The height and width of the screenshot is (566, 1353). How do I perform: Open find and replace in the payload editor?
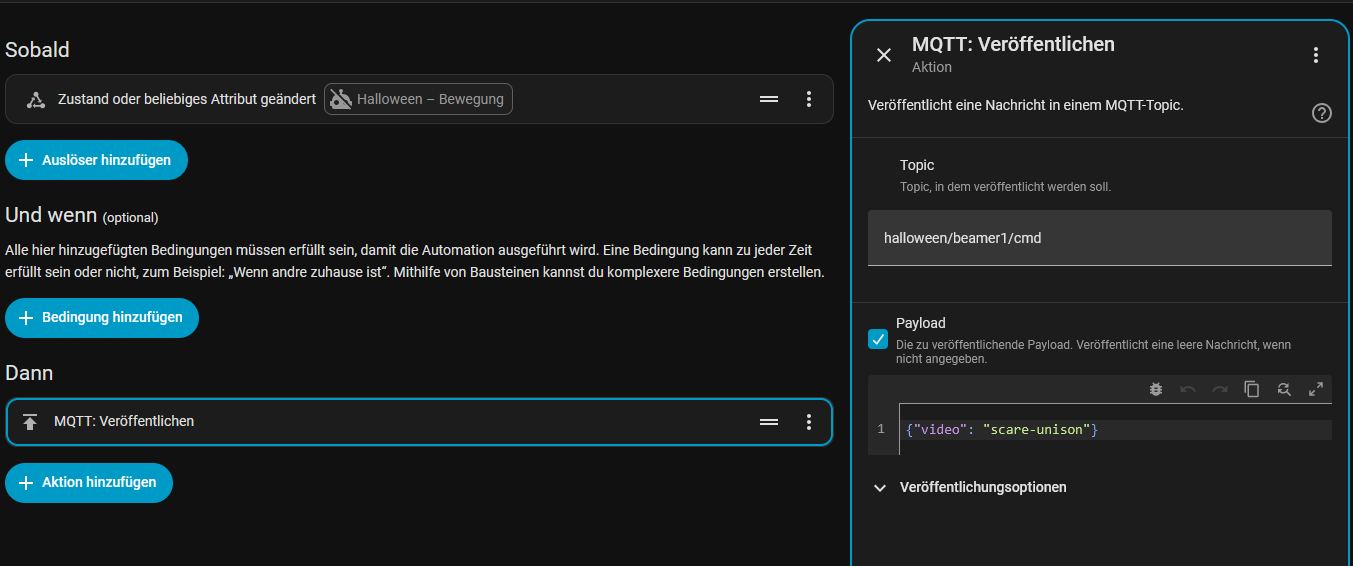[x=1284, y=389]
